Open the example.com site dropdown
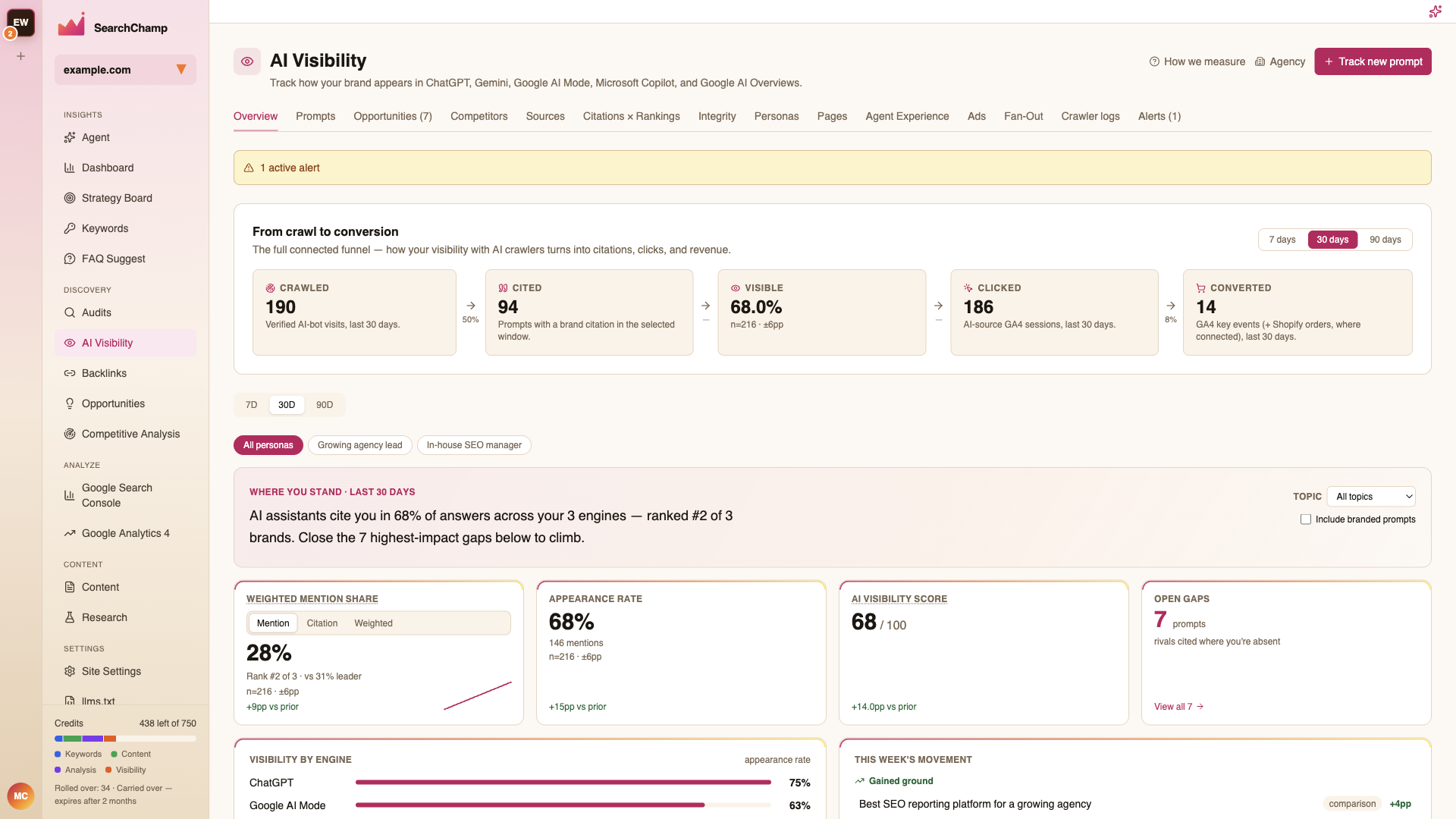1456x819 pixels. pyautogui.click(x=125, y=70)
